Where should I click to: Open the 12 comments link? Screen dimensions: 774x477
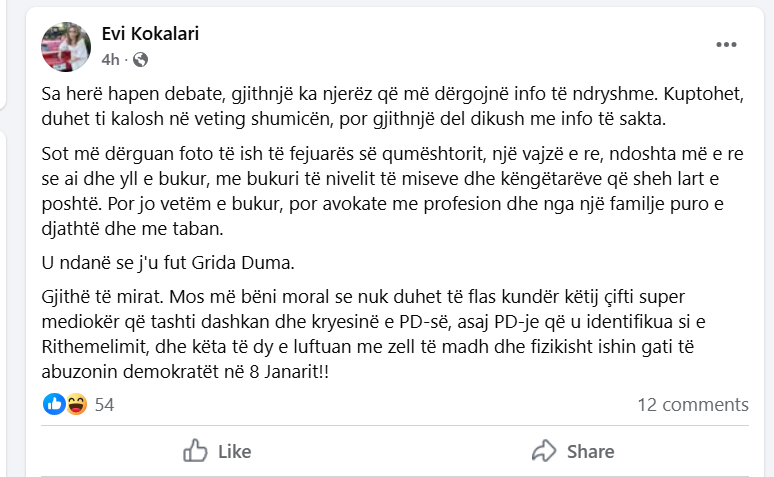692,405
